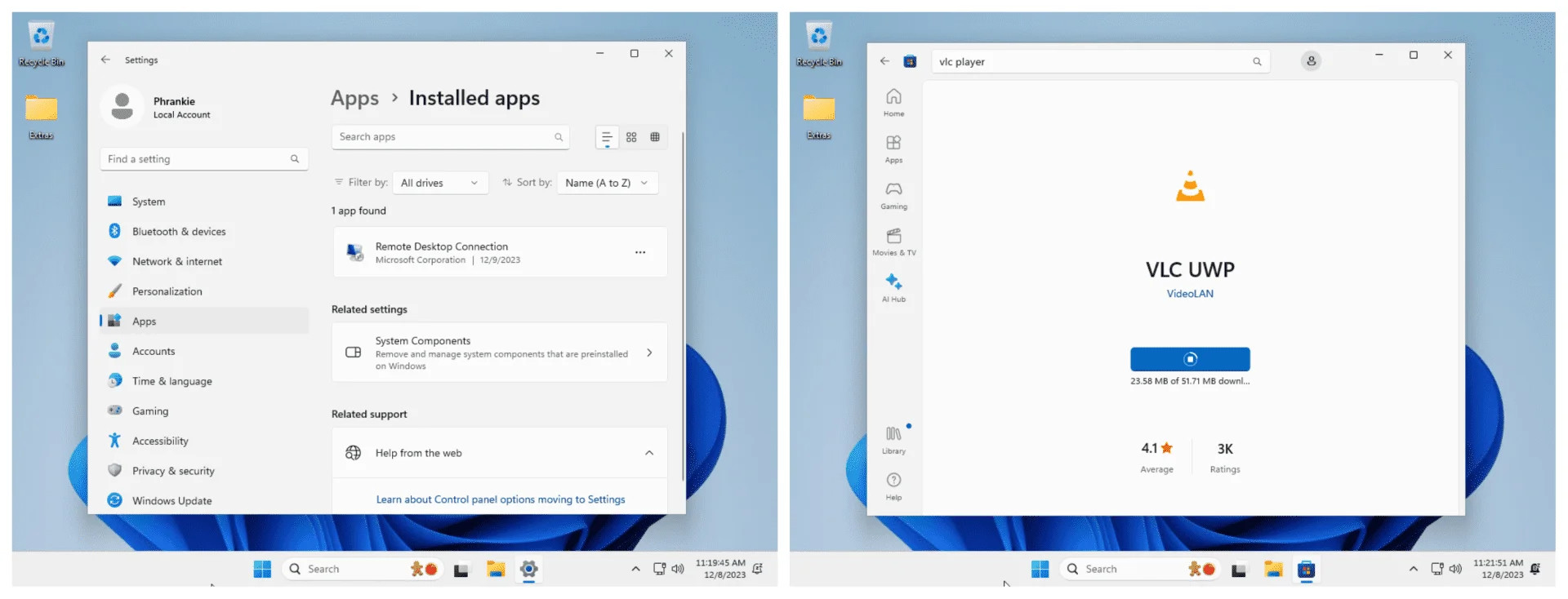Open System settings in the sidebar
Viewport: 1568px width, 599px height.
point(204,202)
